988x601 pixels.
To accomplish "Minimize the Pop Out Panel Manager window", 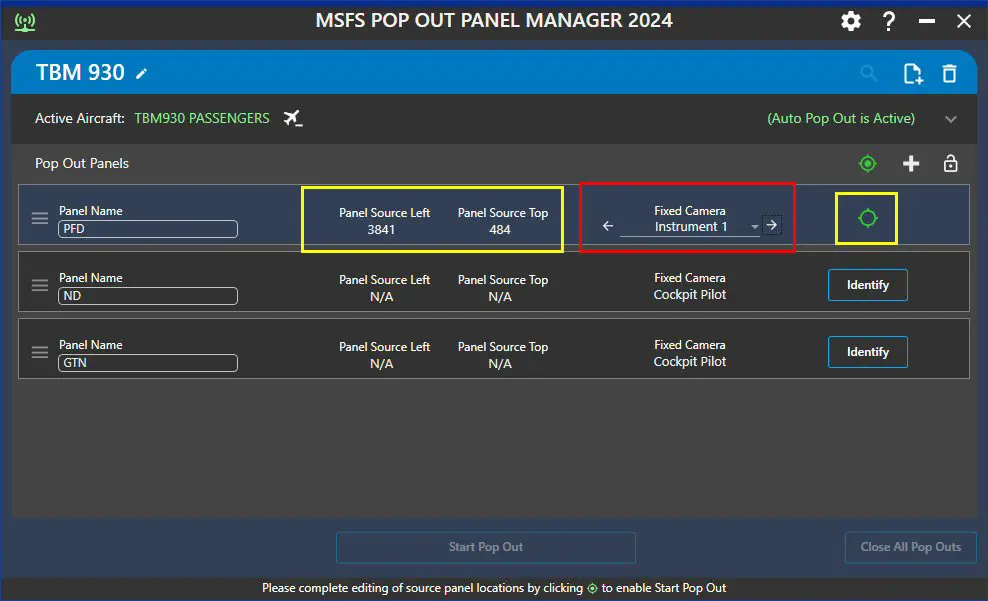I will coord(926,21).
